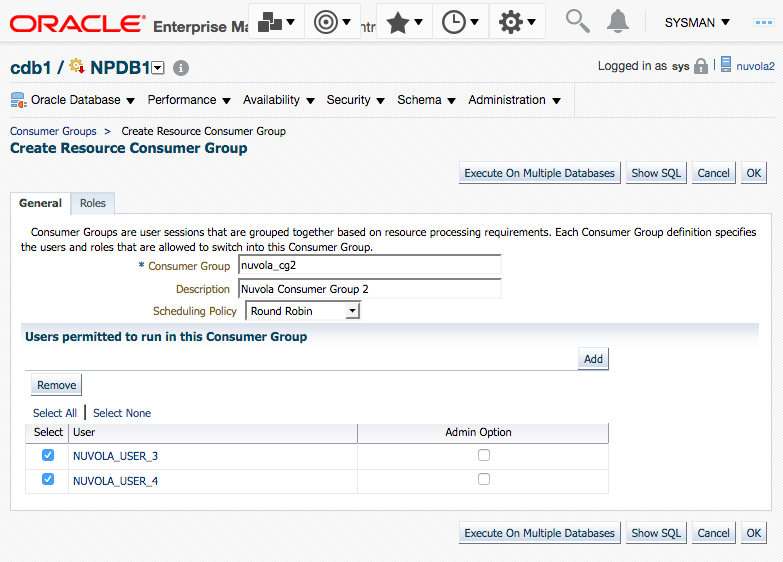783x562 pixels.
Task: Open the Availability menu
Action: (279, 100)
